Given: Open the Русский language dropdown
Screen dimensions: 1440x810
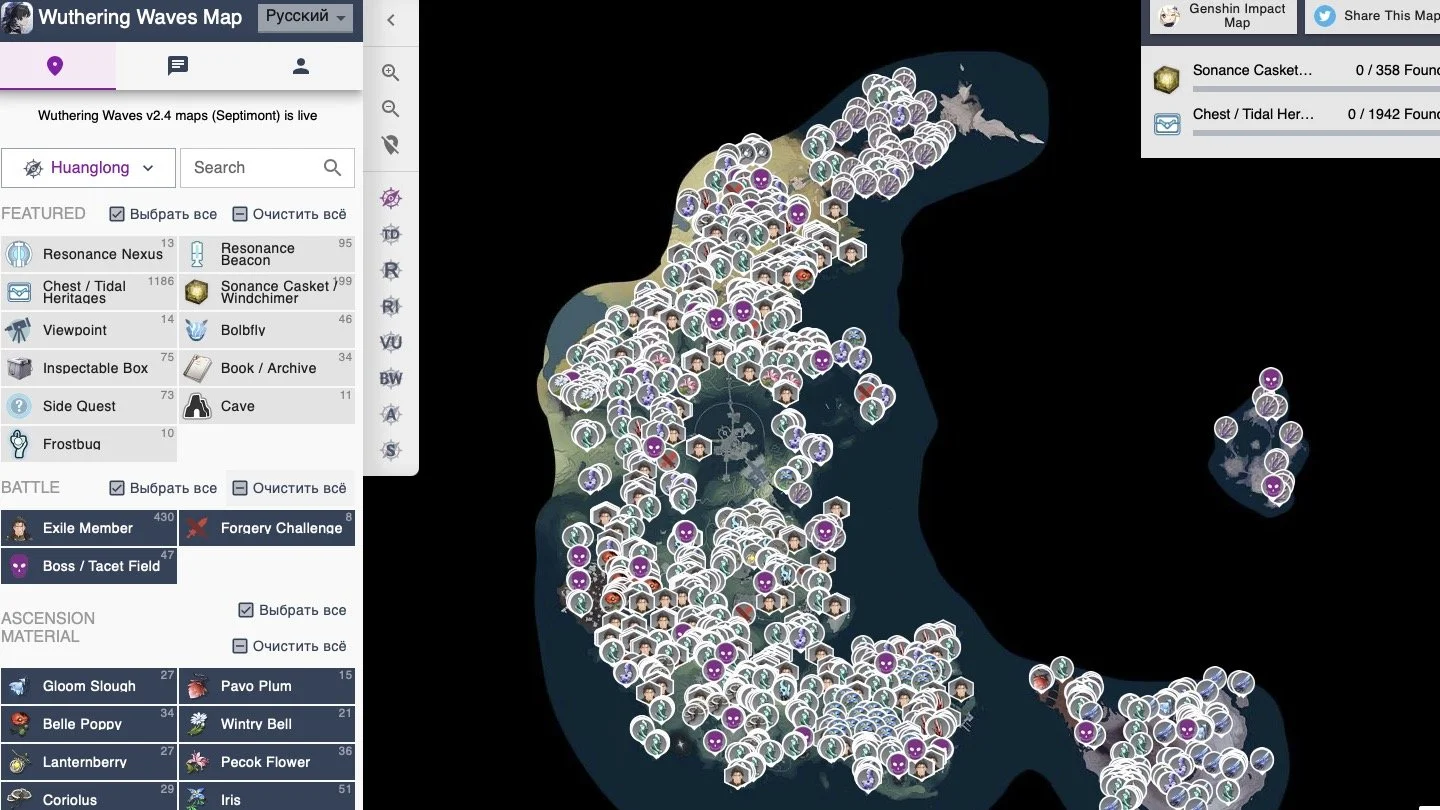Looking at the screenshot, I should tap(306, 17).
